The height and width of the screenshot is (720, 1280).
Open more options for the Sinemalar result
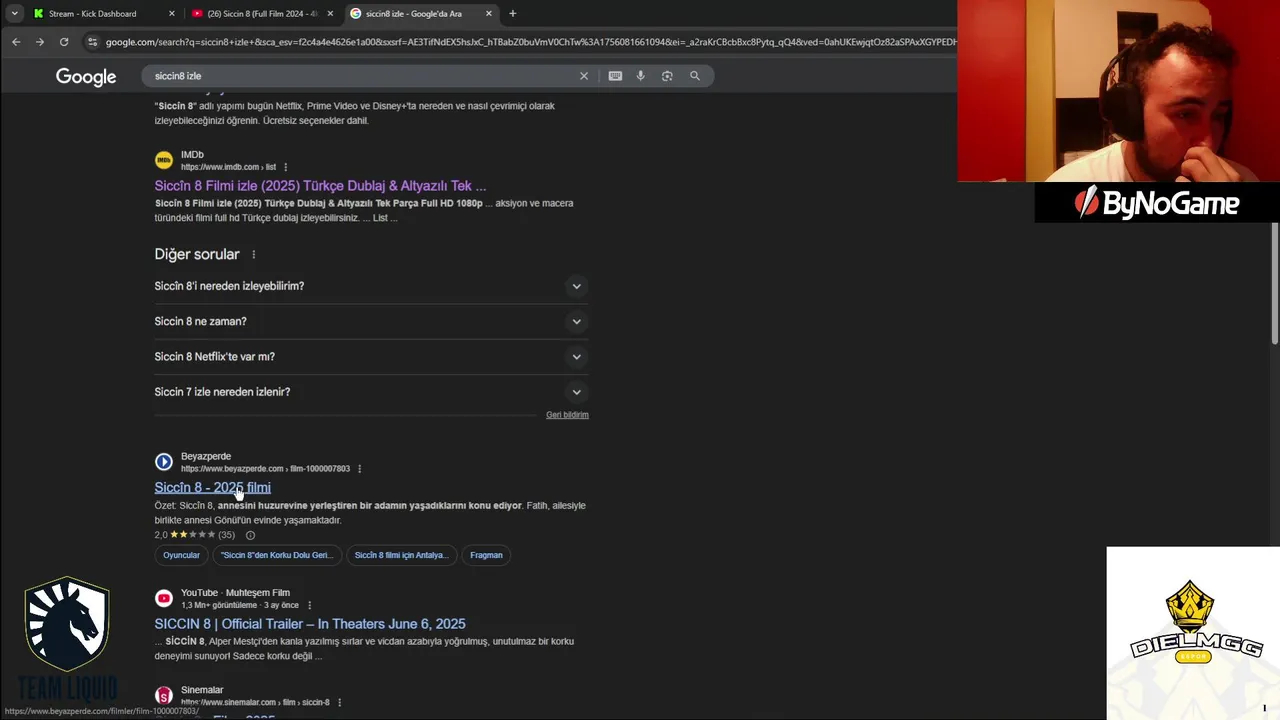coord(340,702)
